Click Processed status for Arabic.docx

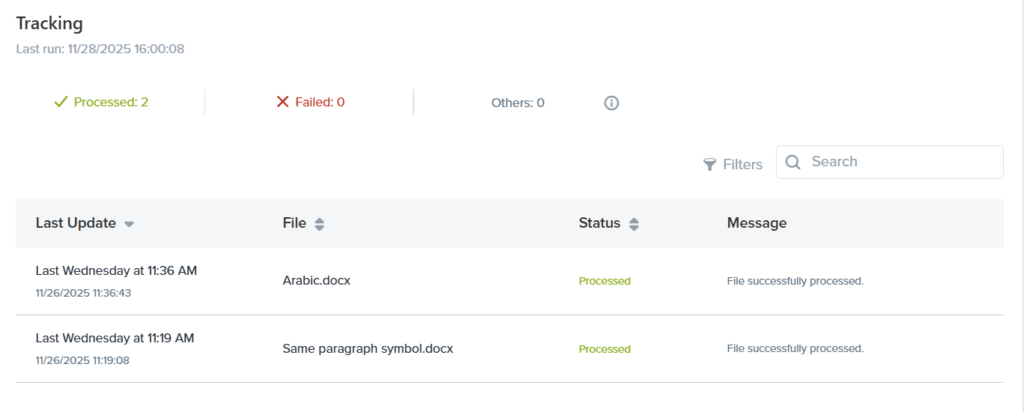604,281
